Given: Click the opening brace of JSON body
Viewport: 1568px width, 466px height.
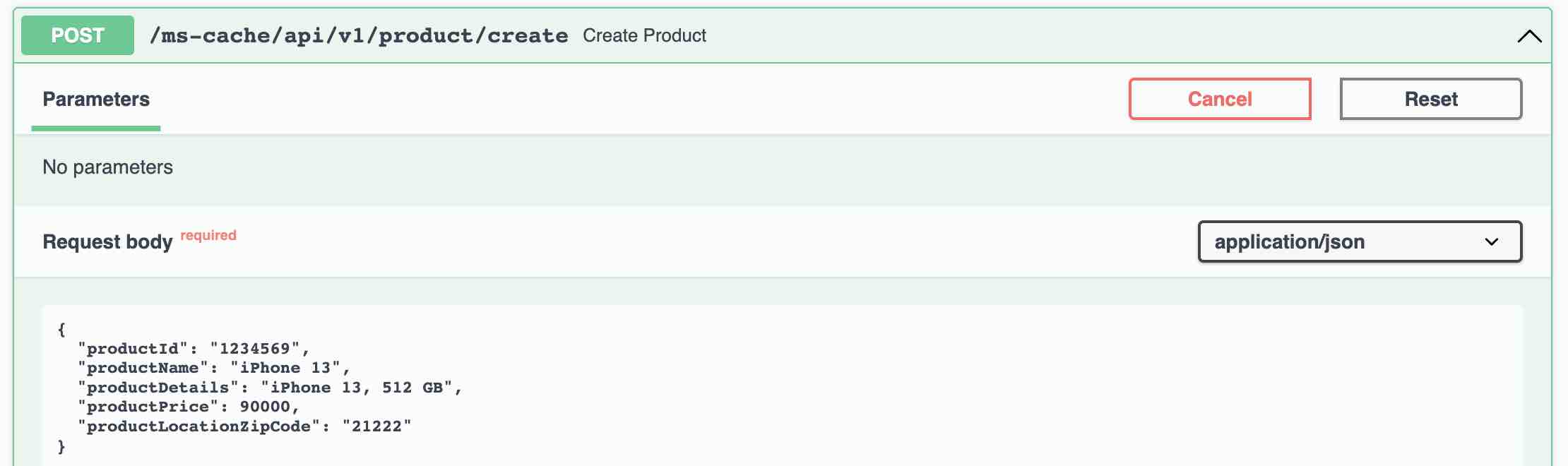Looking at the screenshot, I should pyautogui.click(x=61, y=329).
